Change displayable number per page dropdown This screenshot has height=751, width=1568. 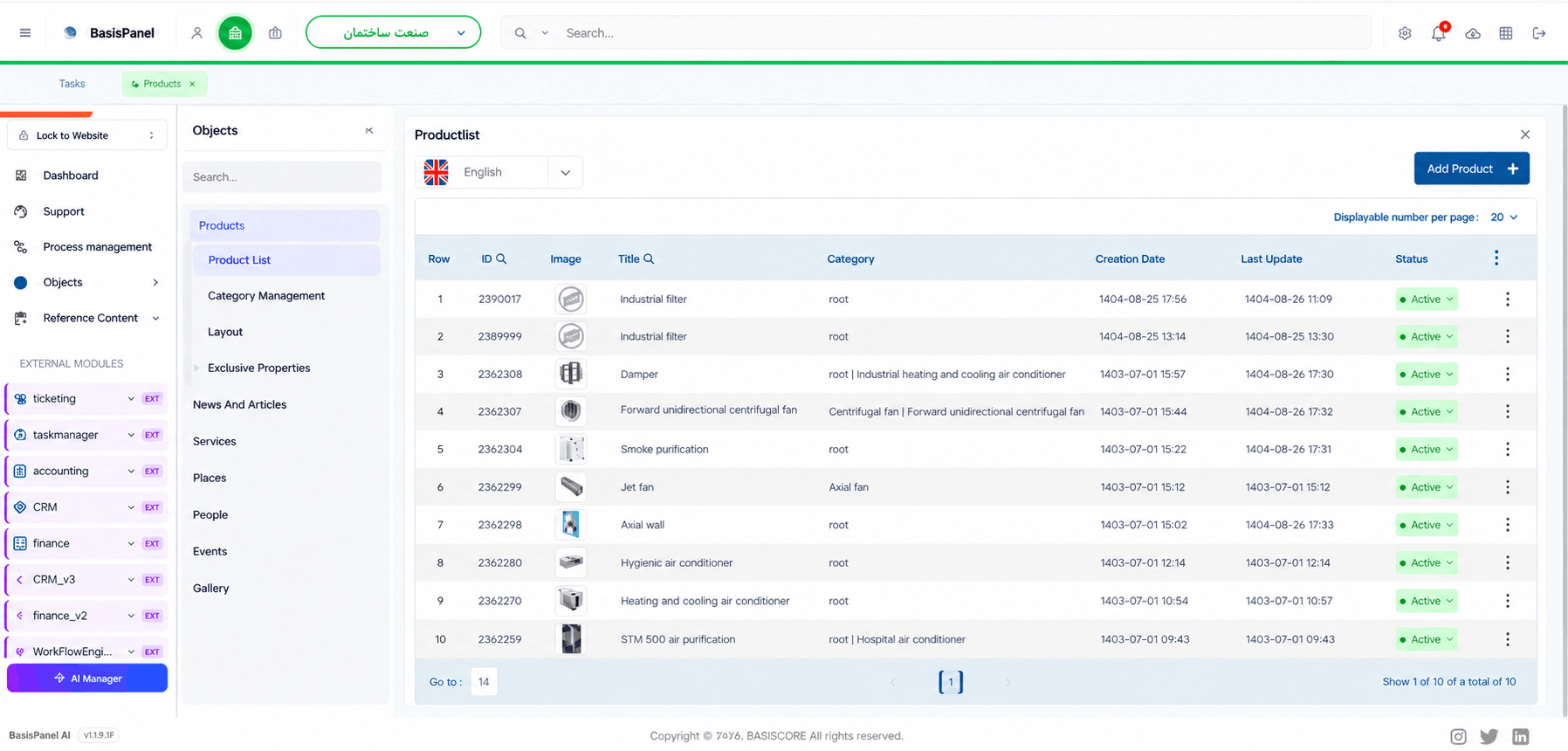coord(1503,217)
